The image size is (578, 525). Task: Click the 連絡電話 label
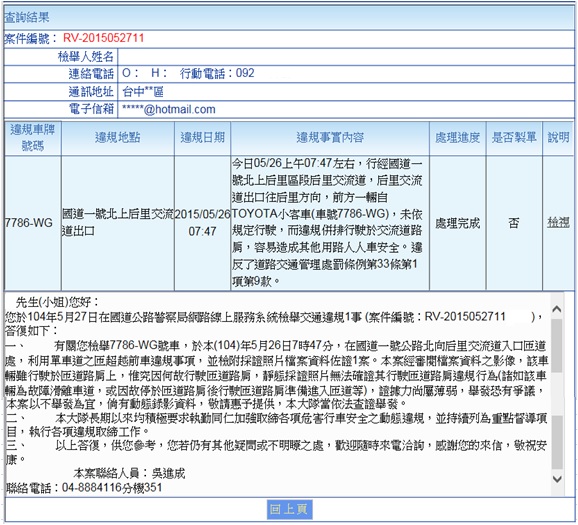(x=91, y=74)
